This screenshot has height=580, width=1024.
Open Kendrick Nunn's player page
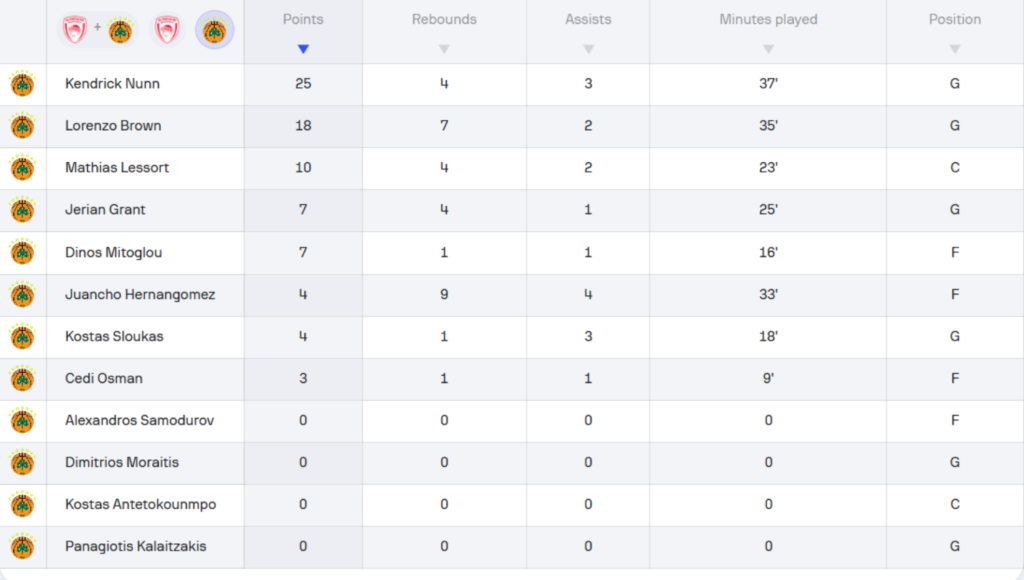[112, 84]
